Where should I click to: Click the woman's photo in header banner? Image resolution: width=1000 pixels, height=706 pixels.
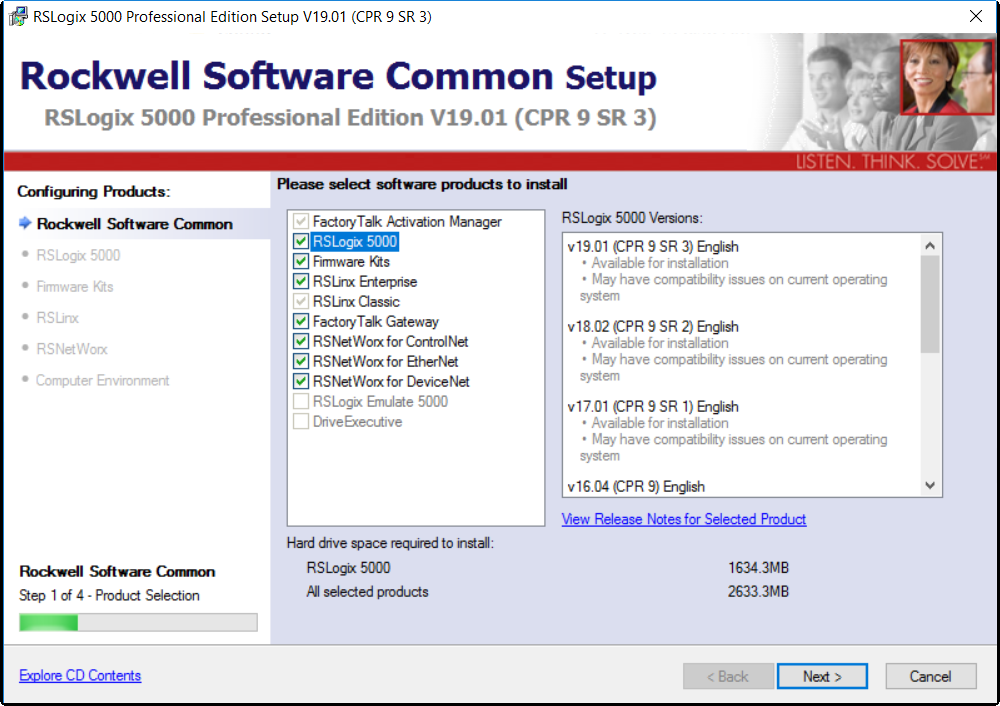coord(946,77)
